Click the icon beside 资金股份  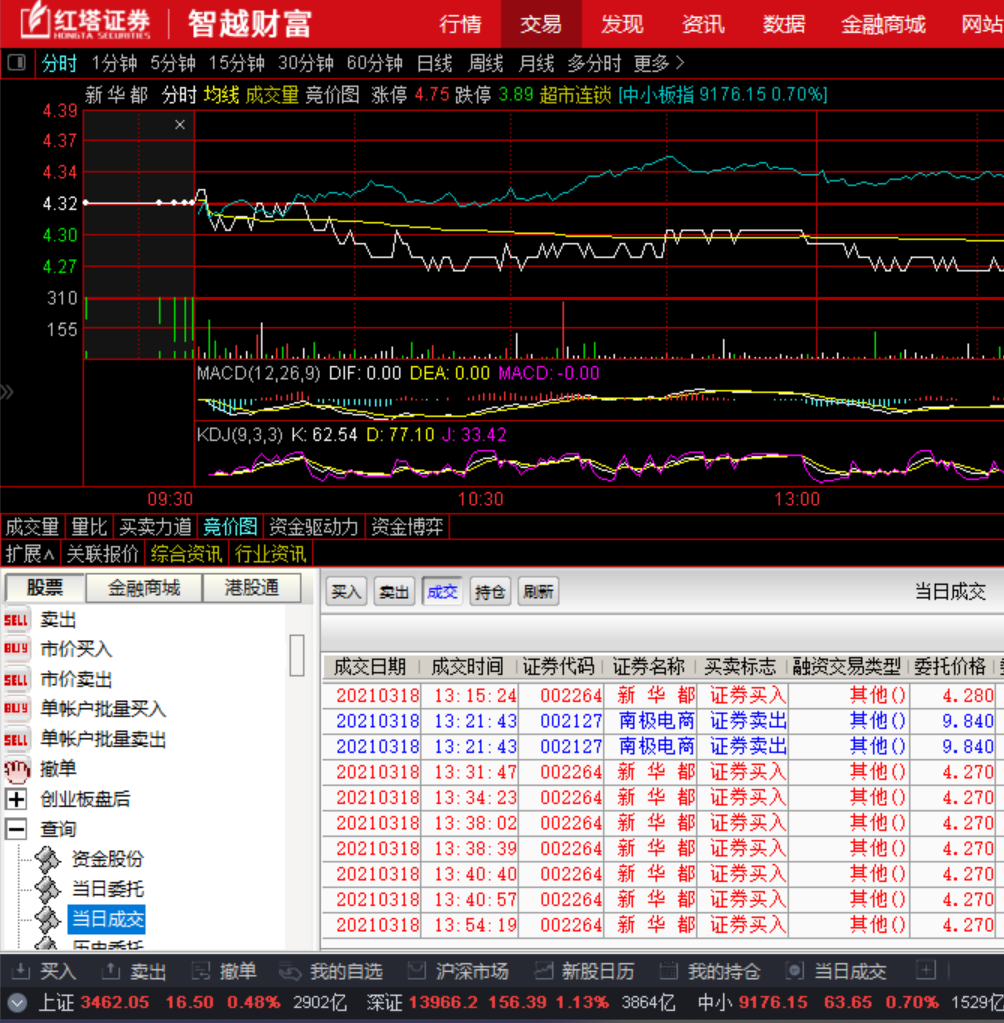(x=48, y=859)
